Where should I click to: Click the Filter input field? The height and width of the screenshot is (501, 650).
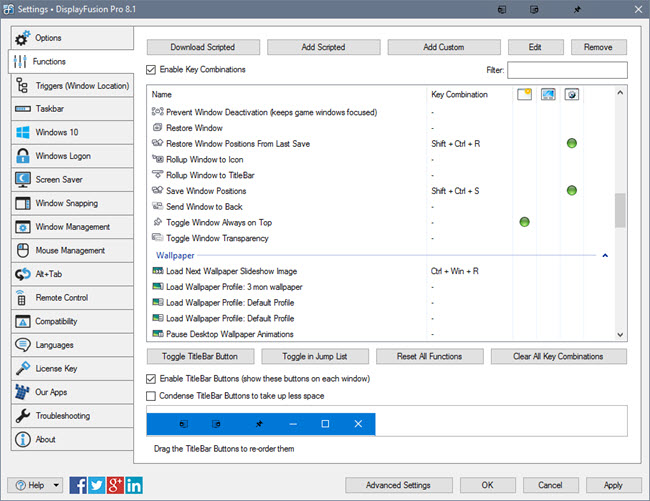point(567,70)
